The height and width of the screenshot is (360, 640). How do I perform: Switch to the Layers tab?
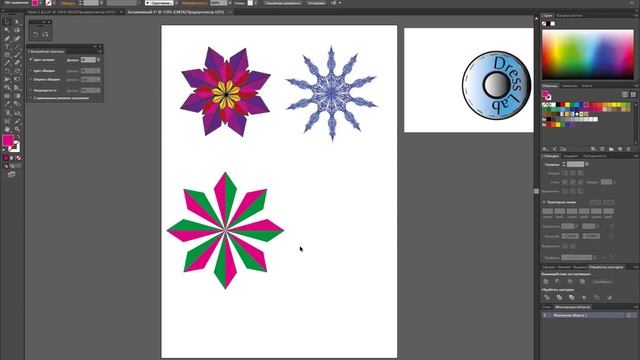click(x=547, y=307)
